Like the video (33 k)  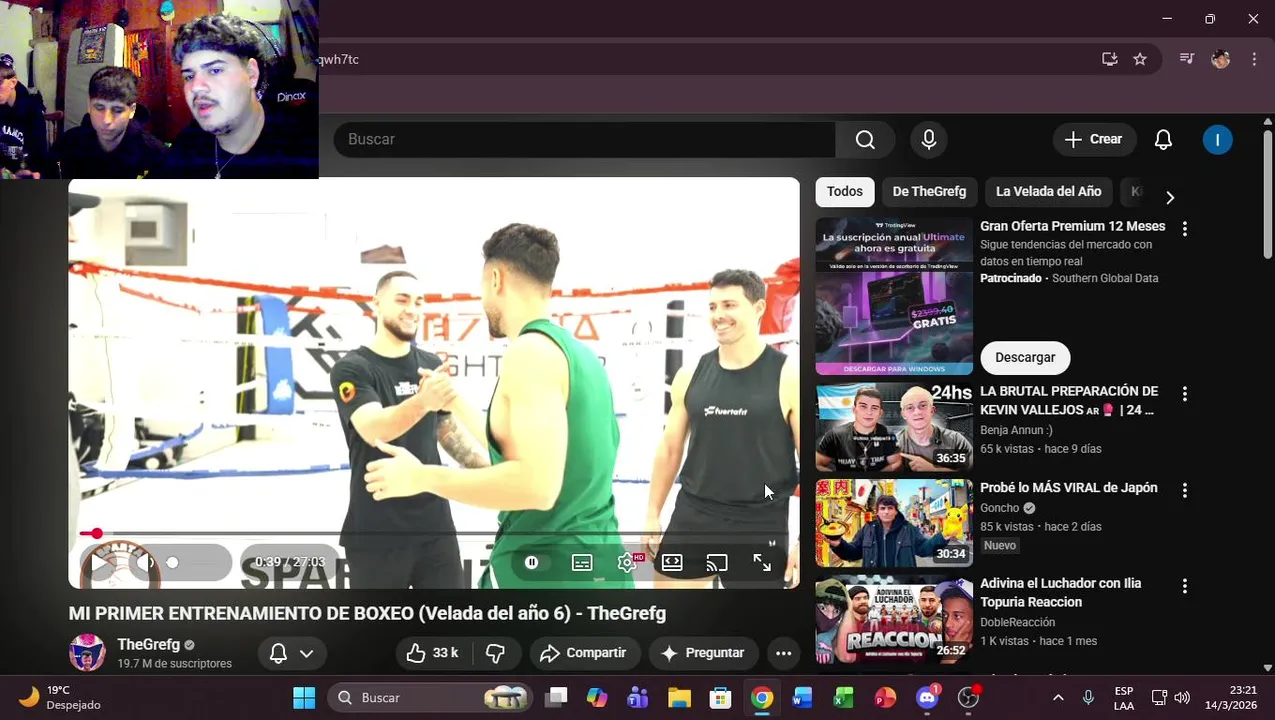pyautogui.click(x=432, y=653)
